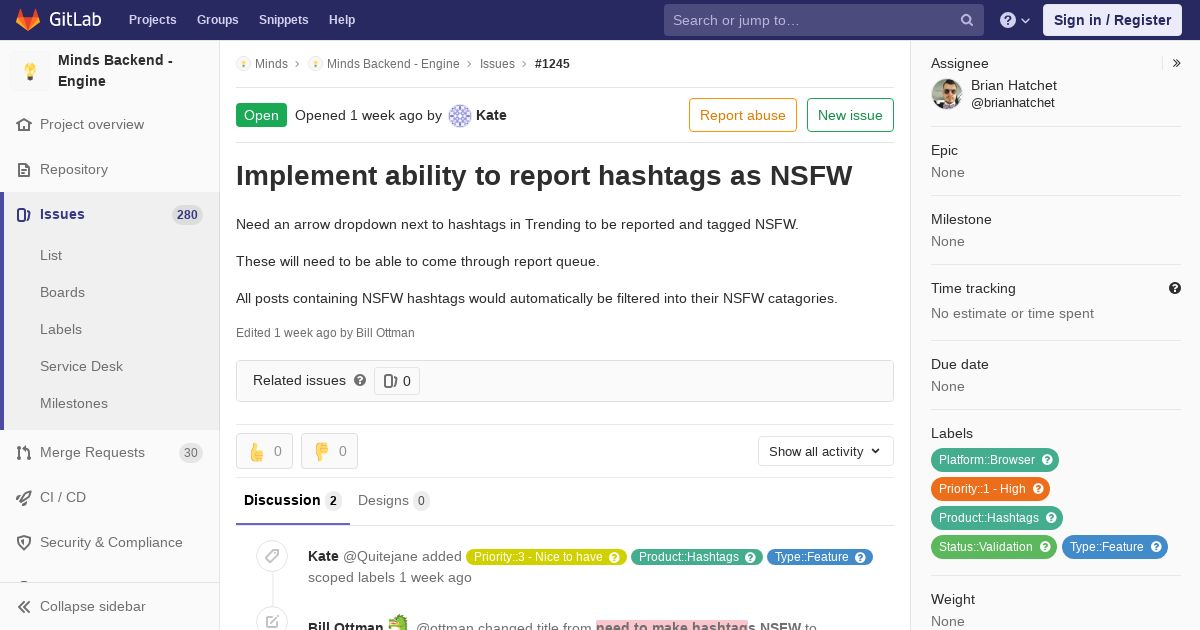This screenshot has height=630, width=1200.
Task: Click help icon on Priority::1 - High label
Action: click(x=1038, y=489)
